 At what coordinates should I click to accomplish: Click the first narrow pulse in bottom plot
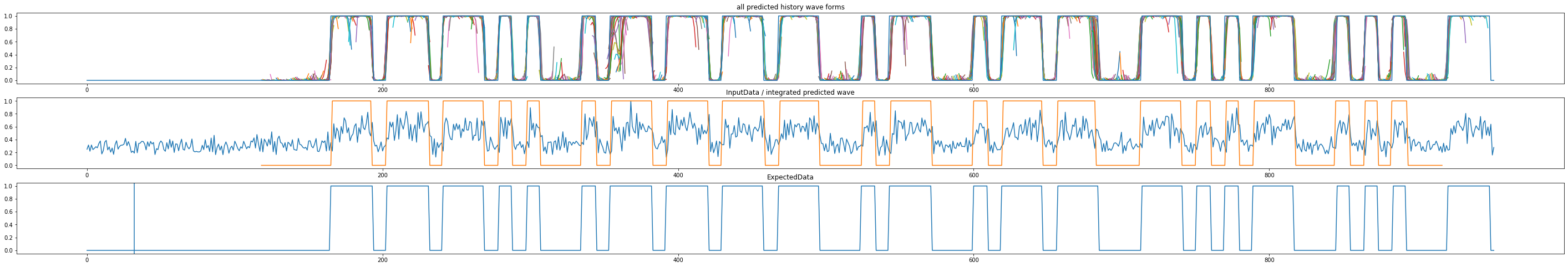505,187
